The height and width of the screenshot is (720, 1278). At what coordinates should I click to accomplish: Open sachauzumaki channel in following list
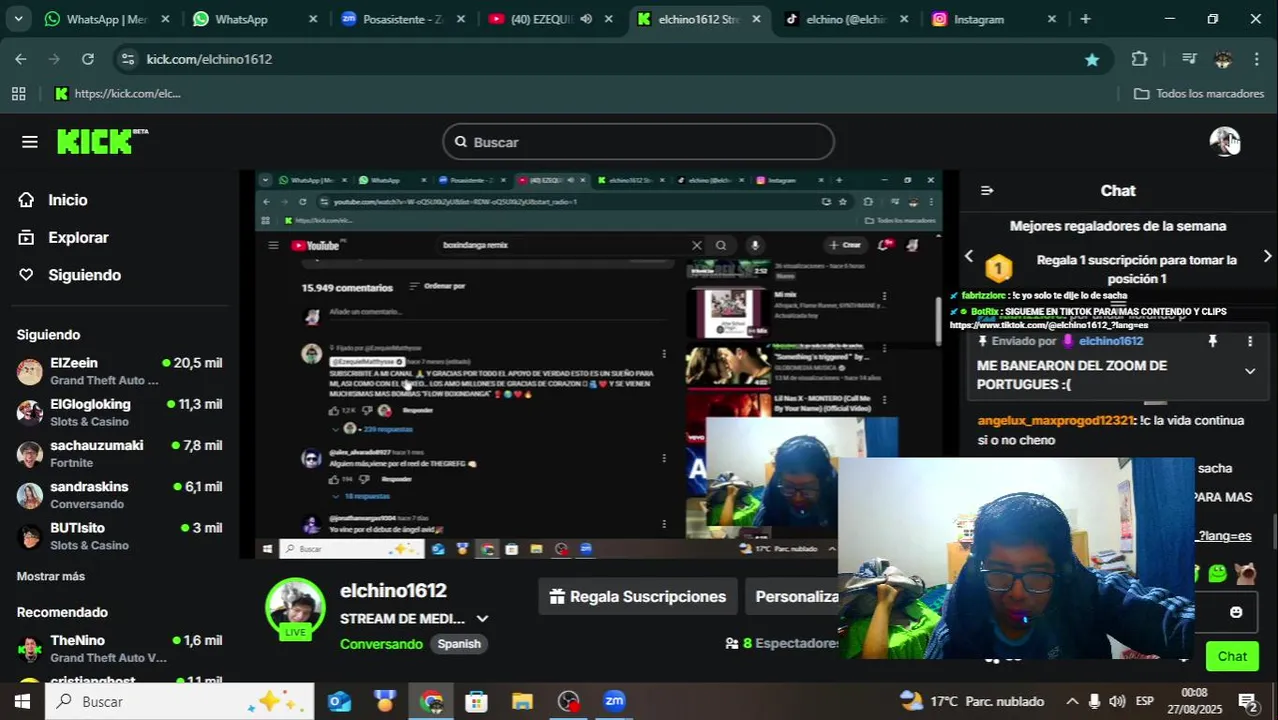[119, 454]
